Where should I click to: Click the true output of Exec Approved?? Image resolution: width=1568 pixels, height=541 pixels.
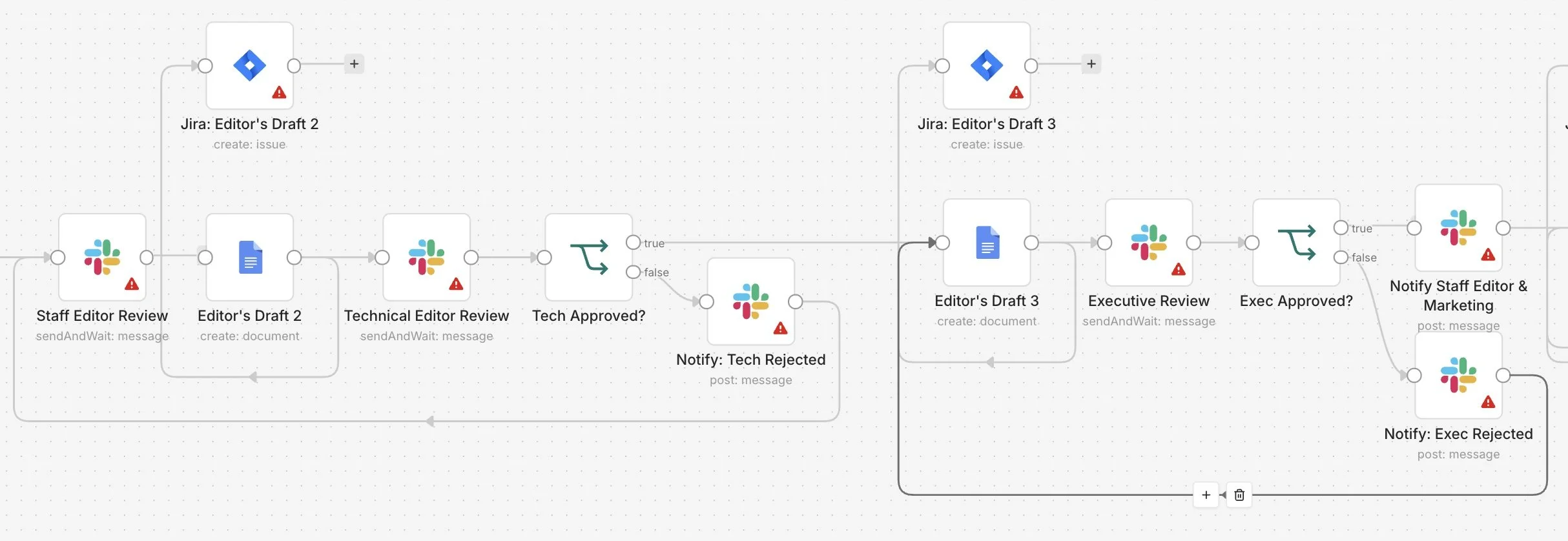click(1341, 227)
